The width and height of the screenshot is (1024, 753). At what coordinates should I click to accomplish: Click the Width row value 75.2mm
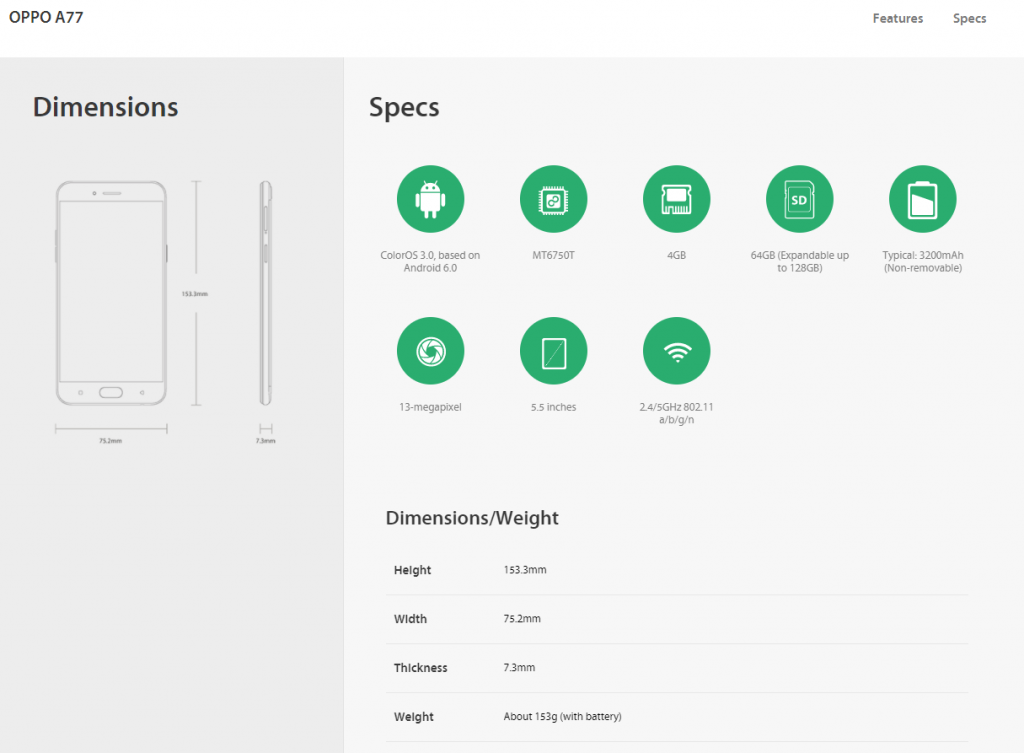point(522,618)
